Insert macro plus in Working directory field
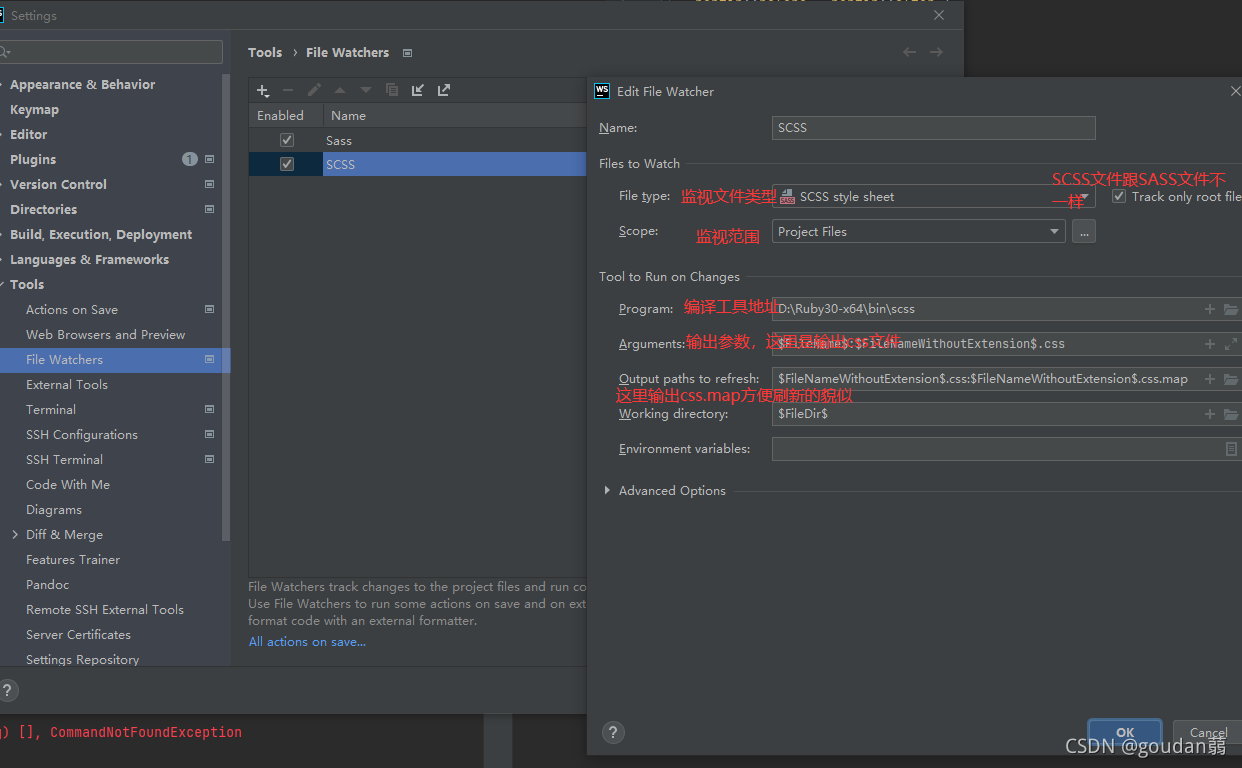 pyautogui.click(x=1210, y=414)
